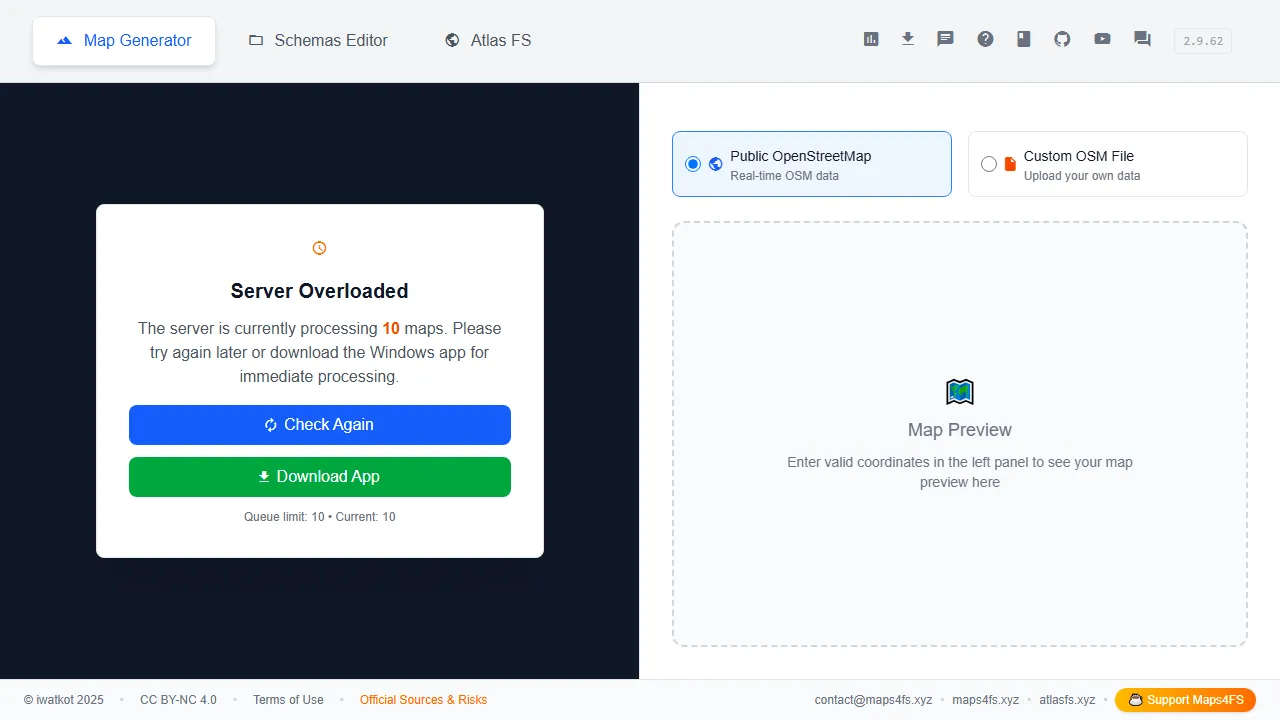Go to the Atlas FS tab

pos(488,41)
